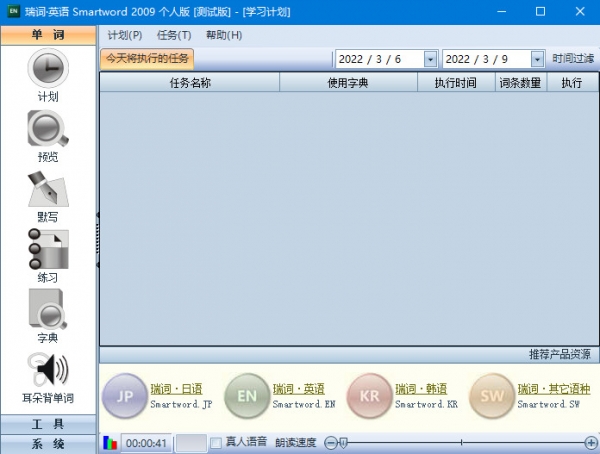Click the 执行时间 column header

456,83
